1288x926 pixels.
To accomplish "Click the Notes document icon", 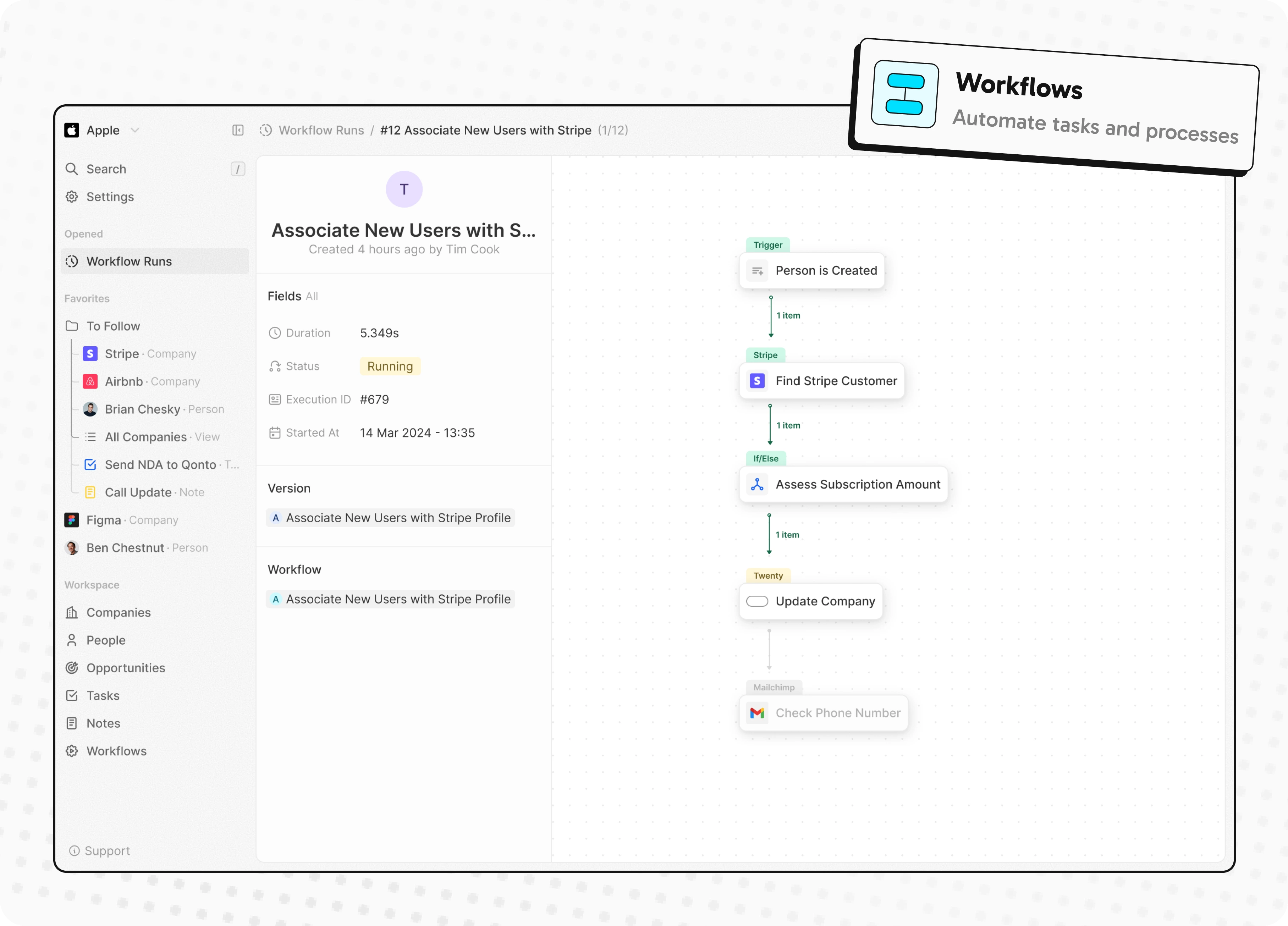I will click(72, 723).
